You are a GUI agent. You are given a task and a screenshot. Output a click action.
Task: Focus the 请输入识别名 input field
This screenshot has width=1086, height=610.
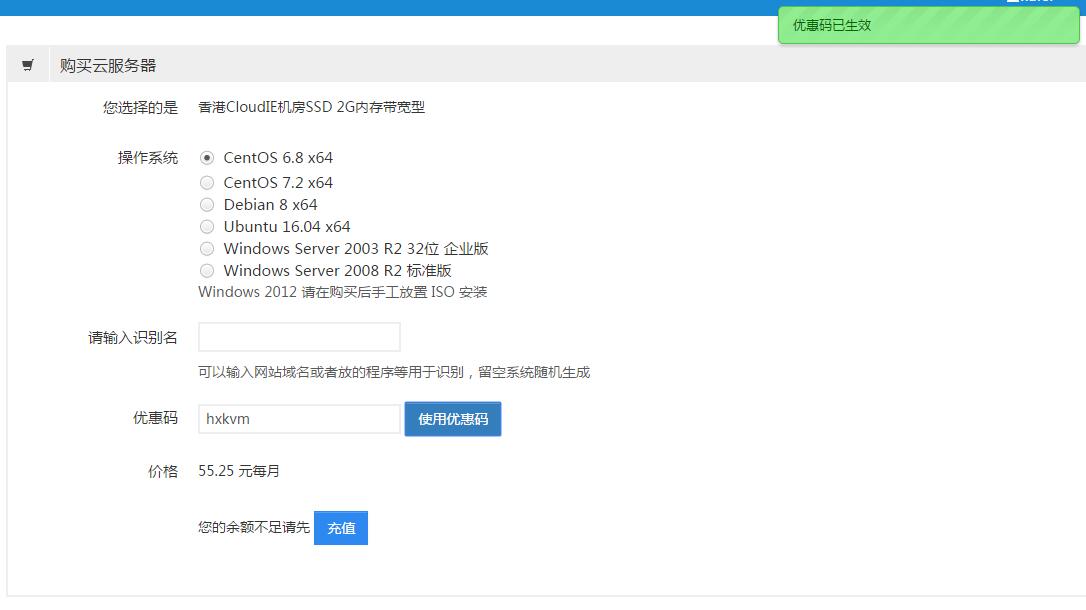click(299, 337)
